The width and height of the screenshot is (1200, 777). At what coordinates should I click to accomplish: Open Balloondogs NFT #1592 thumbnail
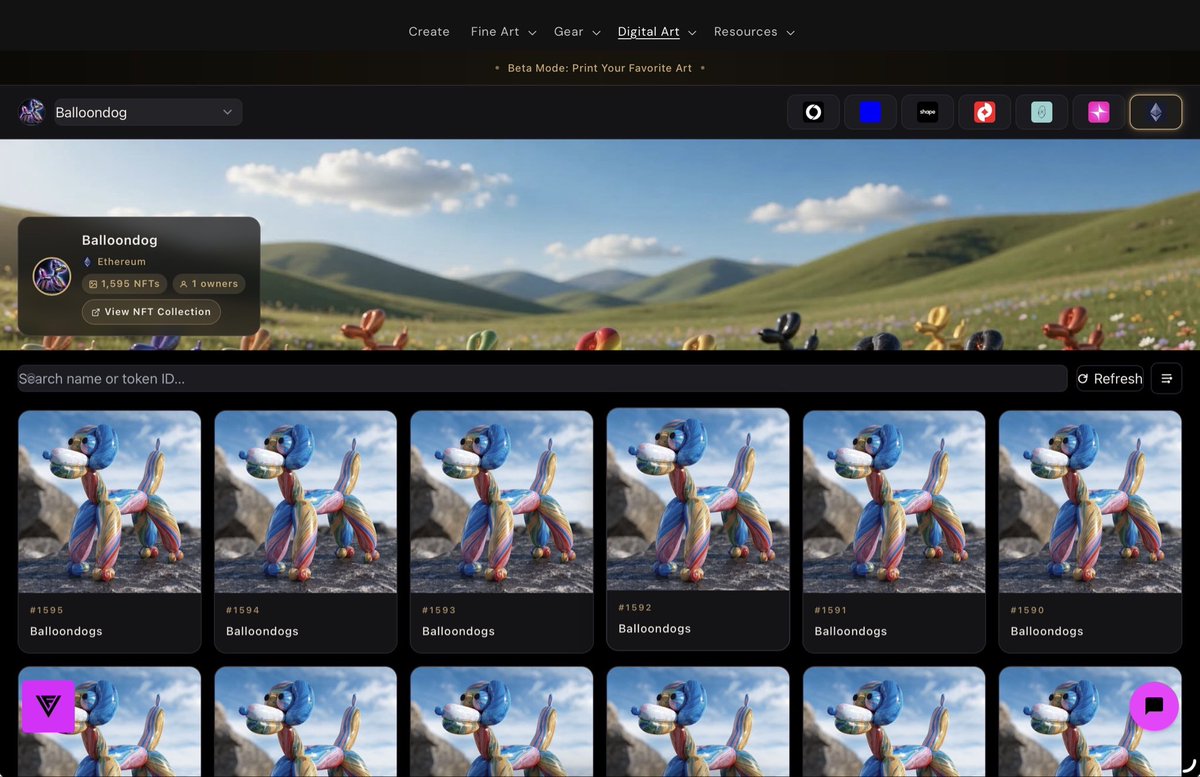[698, 499]
